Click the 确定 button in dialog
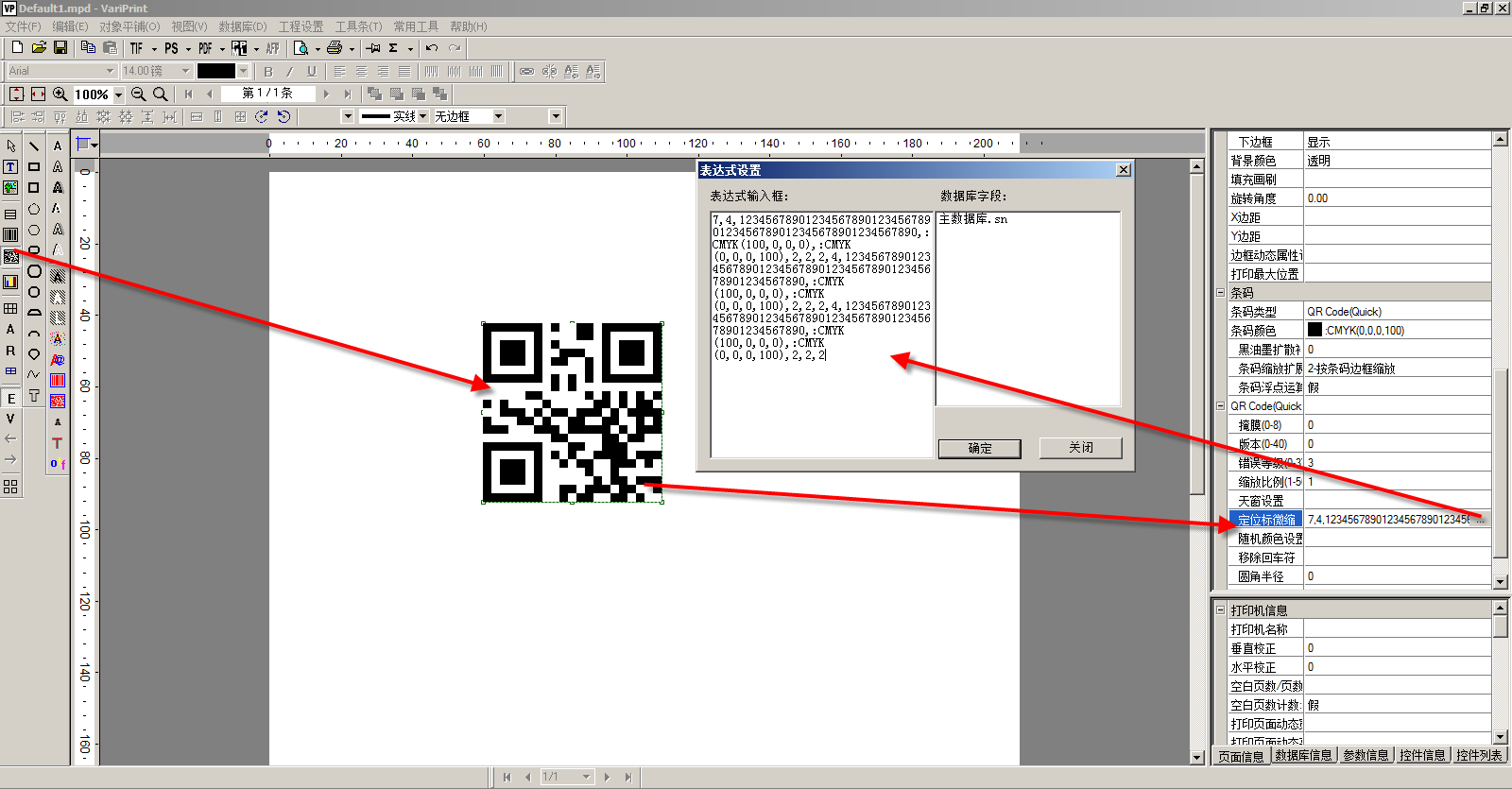The height and width of the screenshot is (789, 1512). [x=980, y=448]
